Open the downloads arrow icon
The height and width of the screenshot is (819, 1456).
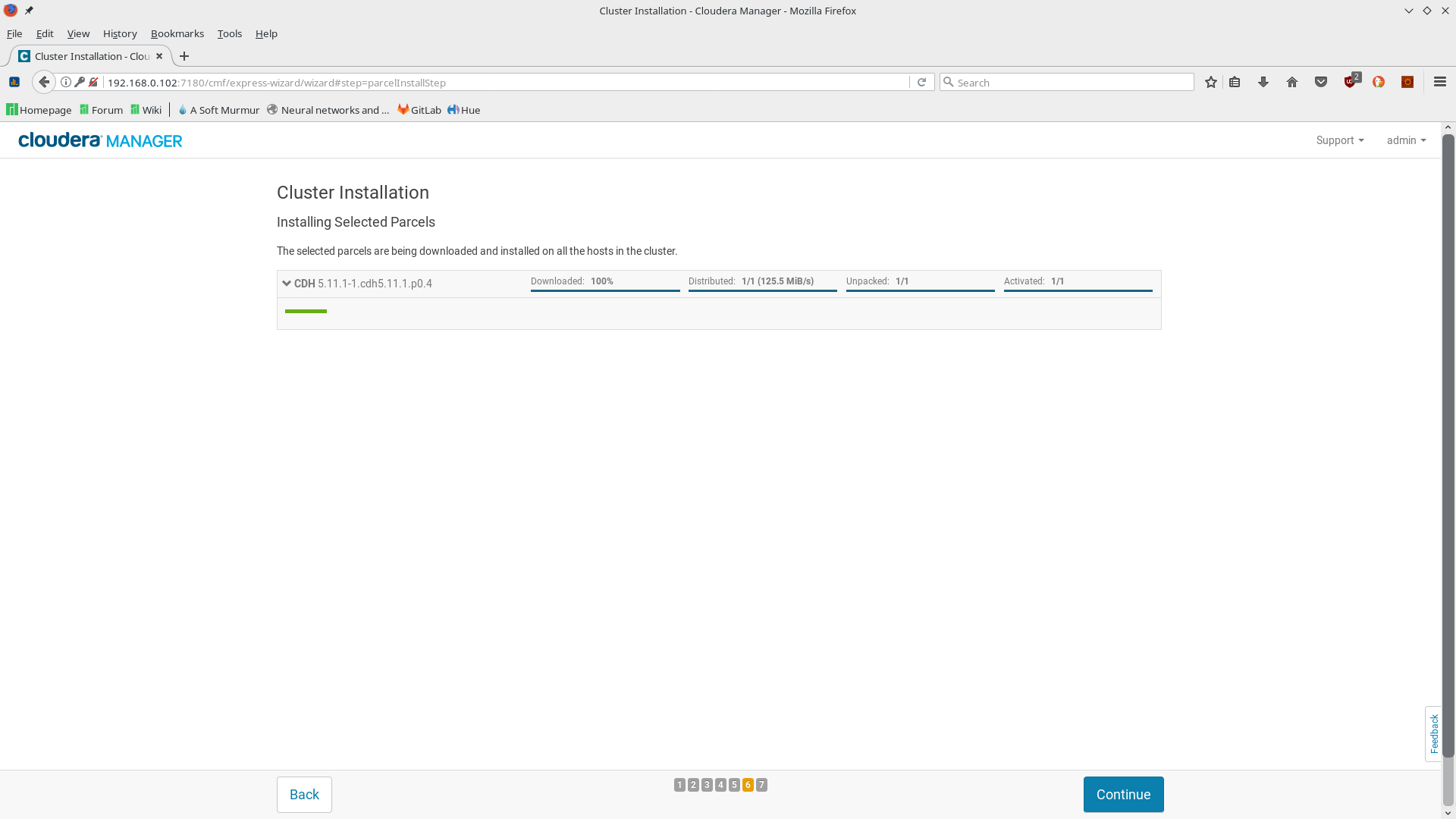pos(1263,83)
